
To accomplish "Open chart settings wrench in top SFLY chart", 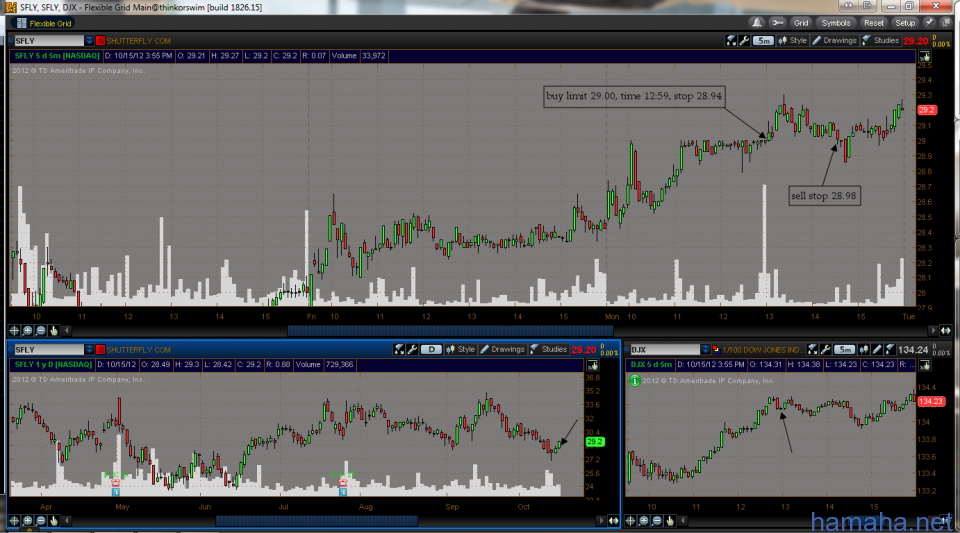I will coord(746,40).
